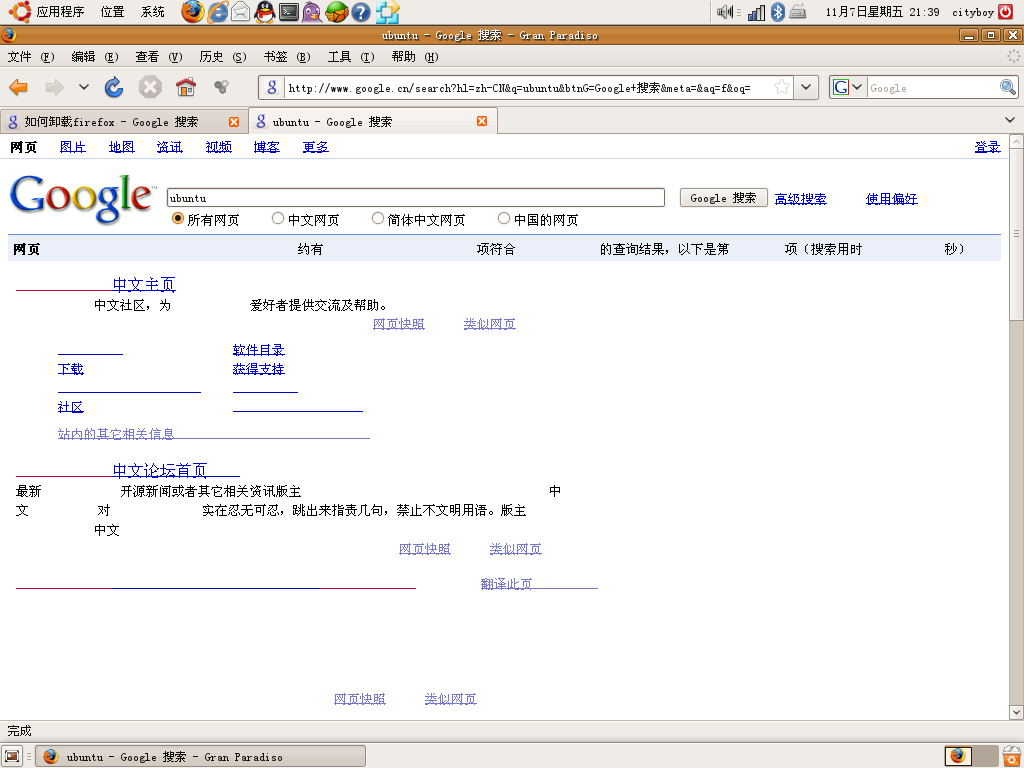Go back with the orange back arrow

tap(18, 87)
